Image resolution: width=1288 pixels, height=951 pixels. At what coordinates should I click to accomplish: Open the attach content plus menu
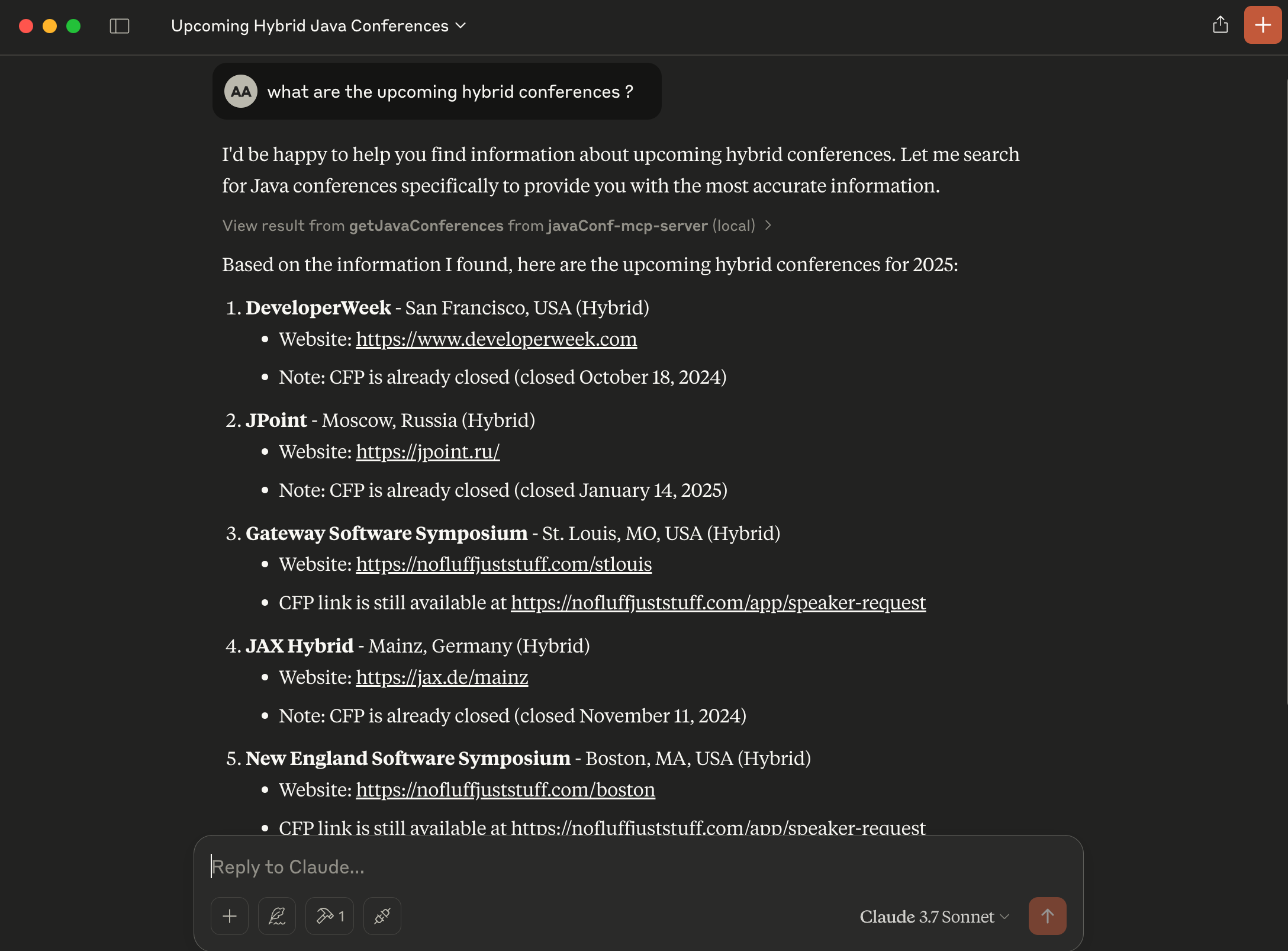coord(230,916)
